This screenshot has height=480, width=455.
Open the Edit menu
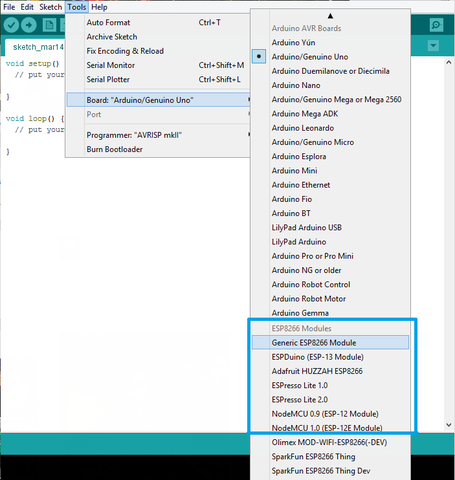(27, 7)
